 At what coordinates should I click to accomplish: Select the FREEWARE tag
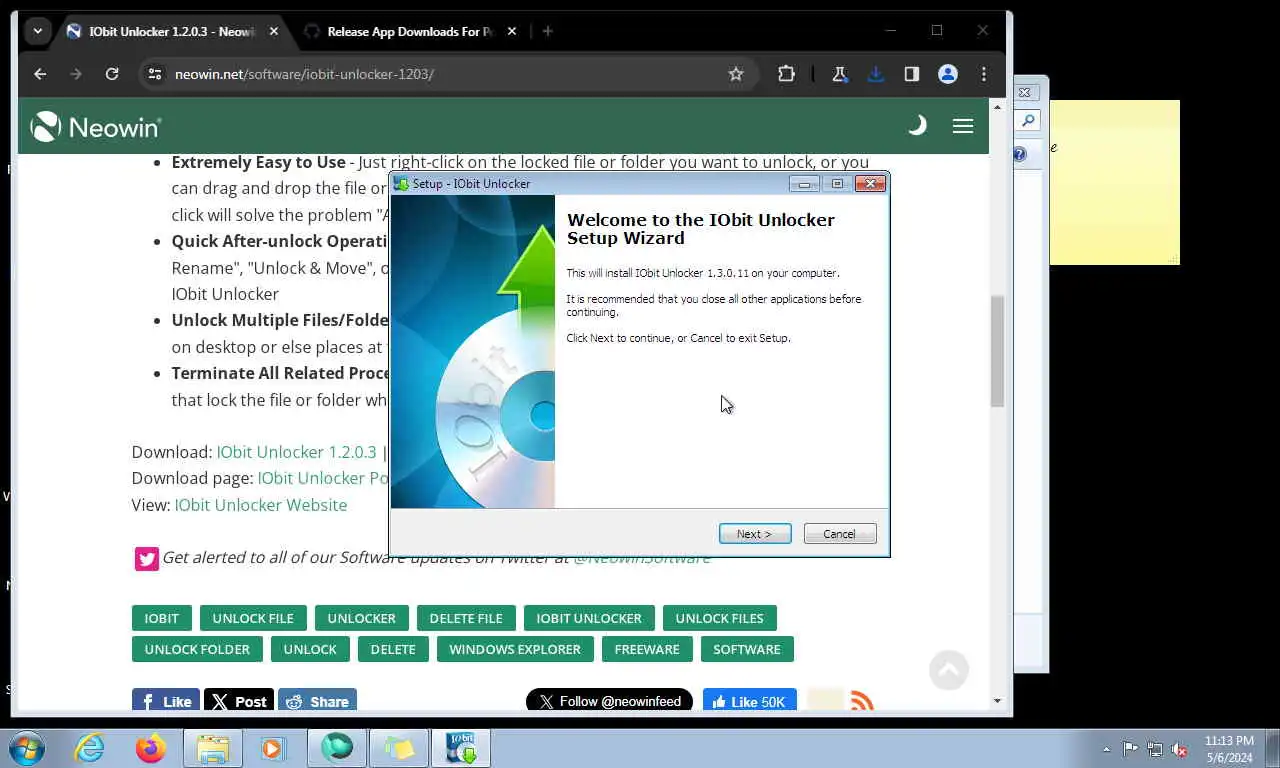[x=647, y=649]
